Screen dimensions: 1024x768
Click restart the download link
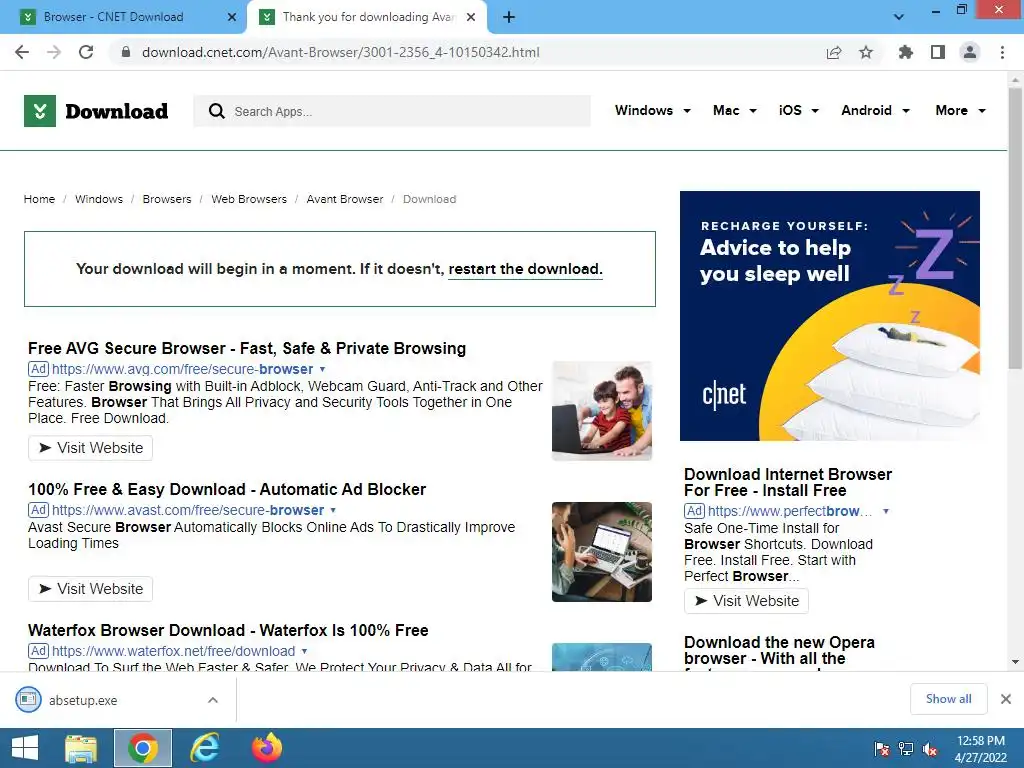[525, 269]
